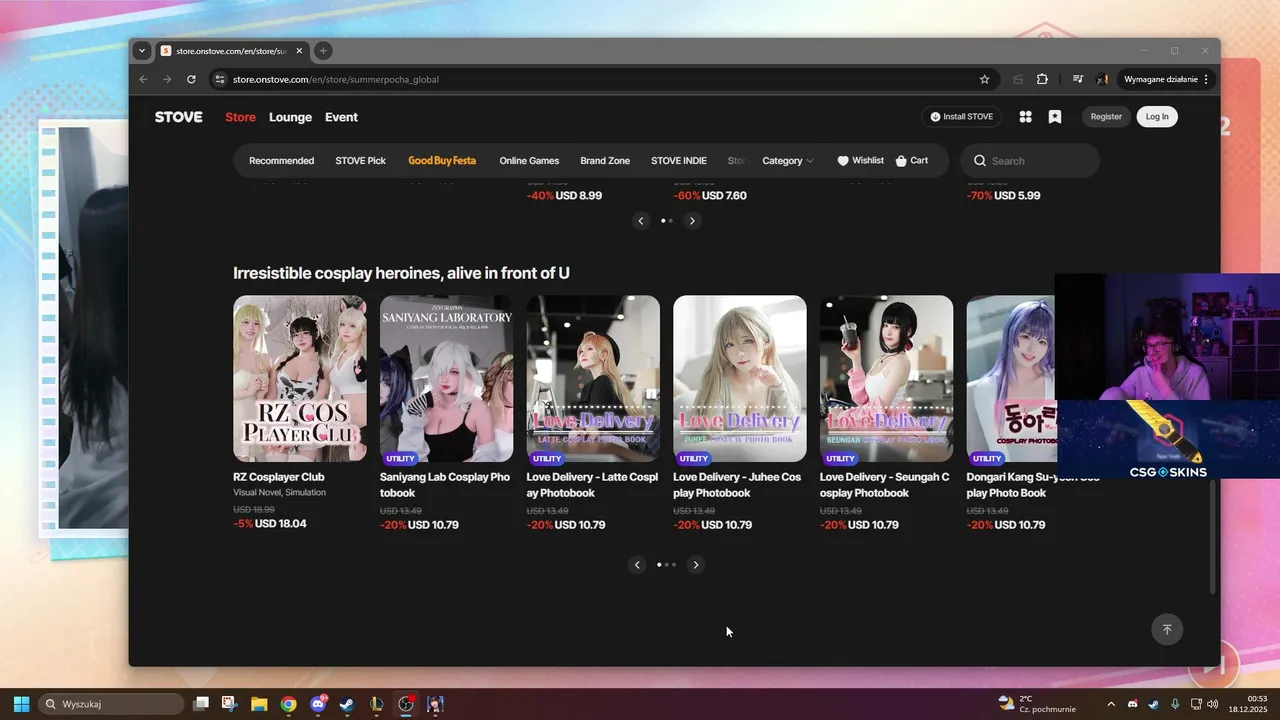1280x720 pixels.
Task: Open the Recommended menu item
Action: [281, 161]
